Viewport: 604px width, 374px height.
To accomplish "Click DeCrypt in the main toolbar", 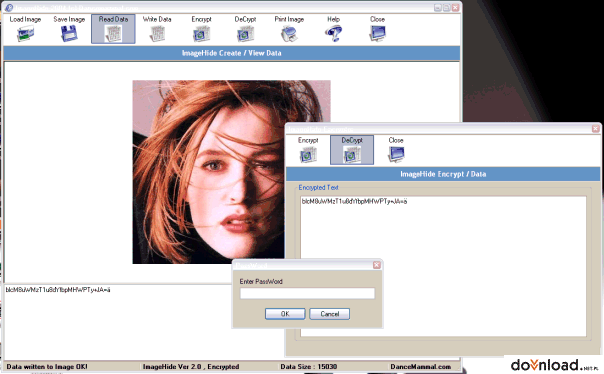I will 245,29.
